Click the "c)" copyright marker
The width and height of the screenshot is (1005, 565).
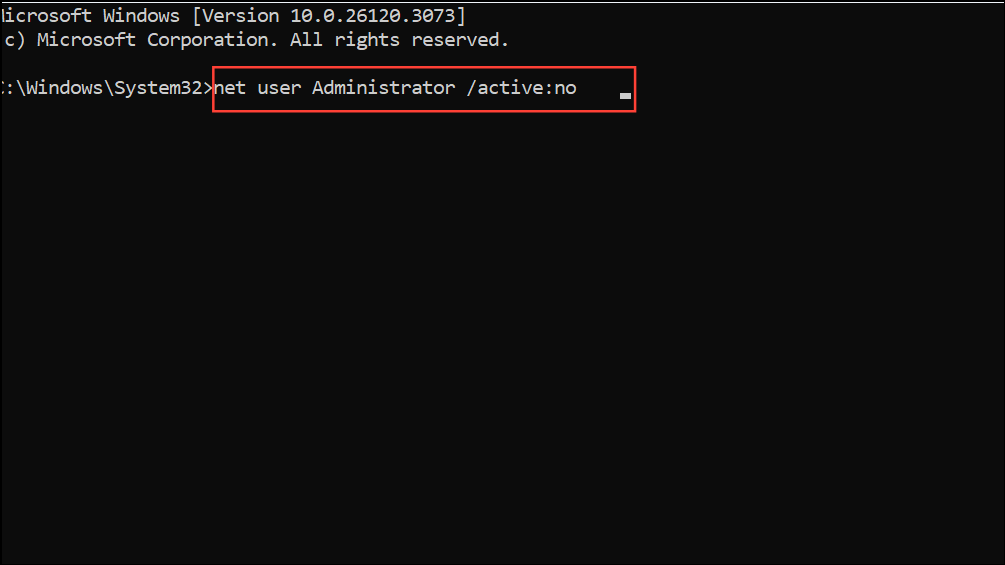(14, 40)
